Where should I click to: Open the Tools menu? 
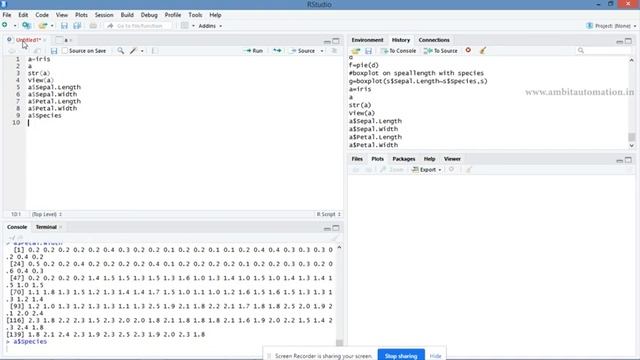pos(195,15)
